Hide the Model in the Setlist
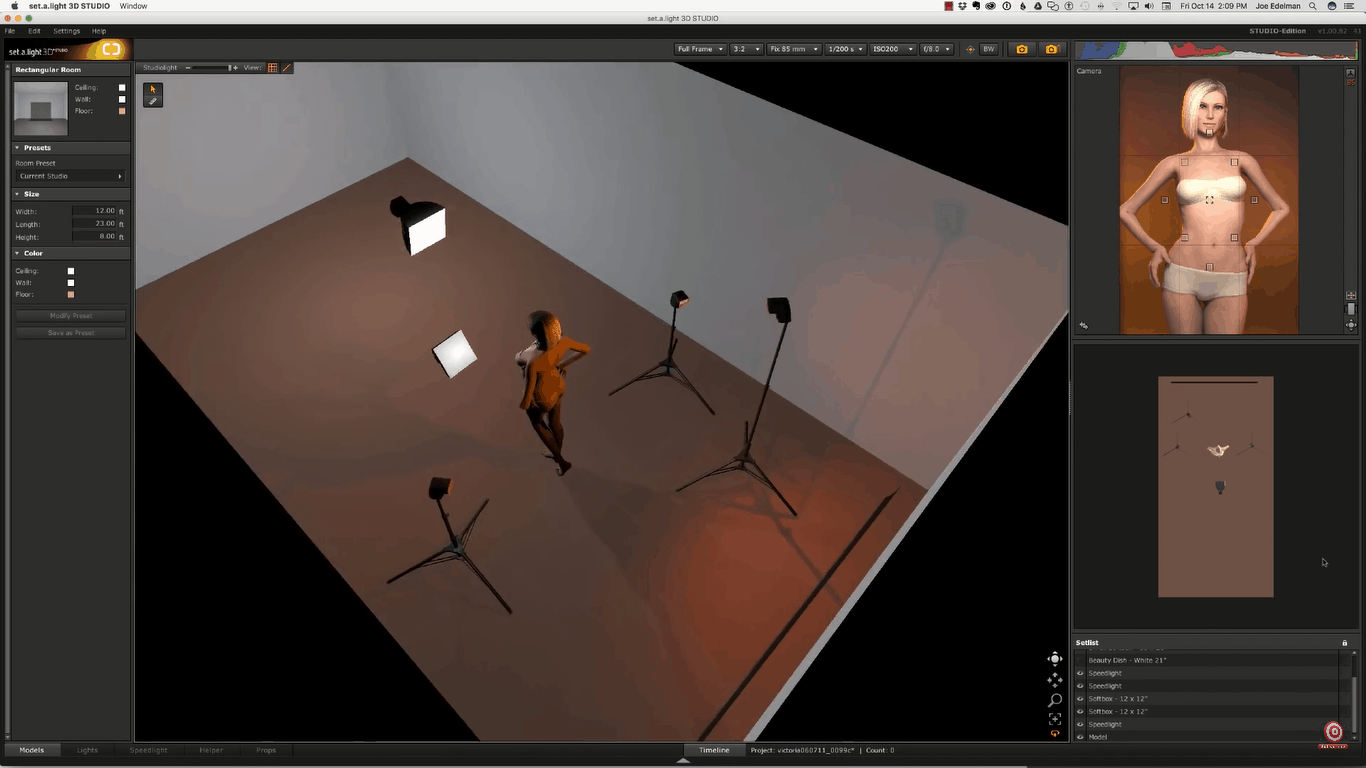Image resolution: width=1366 pixels, height=768 pixels. click(1080, 737)
